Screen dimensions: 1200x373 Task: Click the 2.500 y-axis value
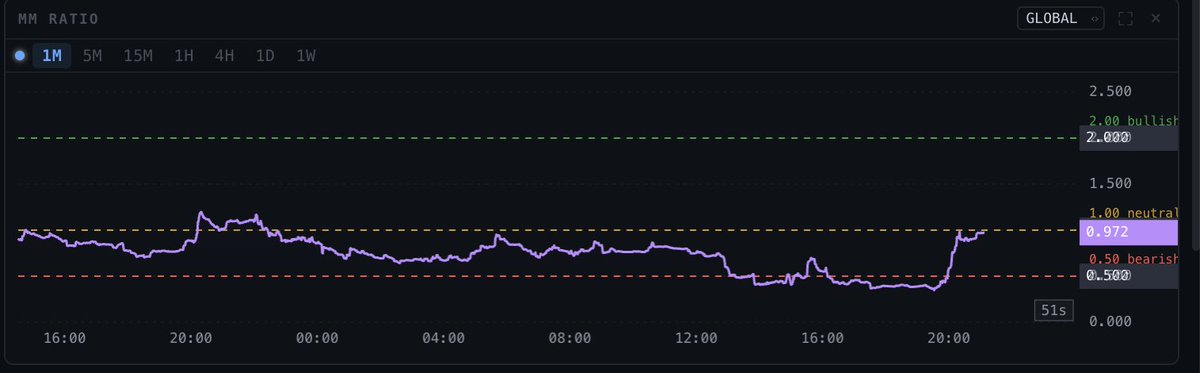click(1109, 91)
